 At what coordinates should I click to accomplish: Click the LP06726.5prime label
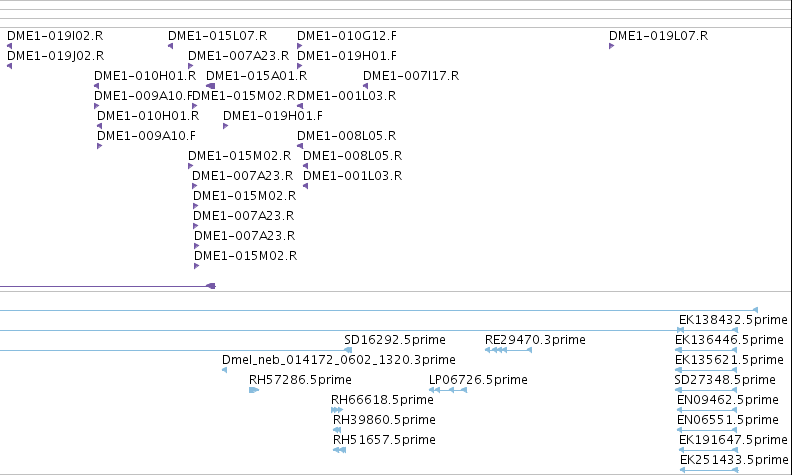(x=478, y=379)
